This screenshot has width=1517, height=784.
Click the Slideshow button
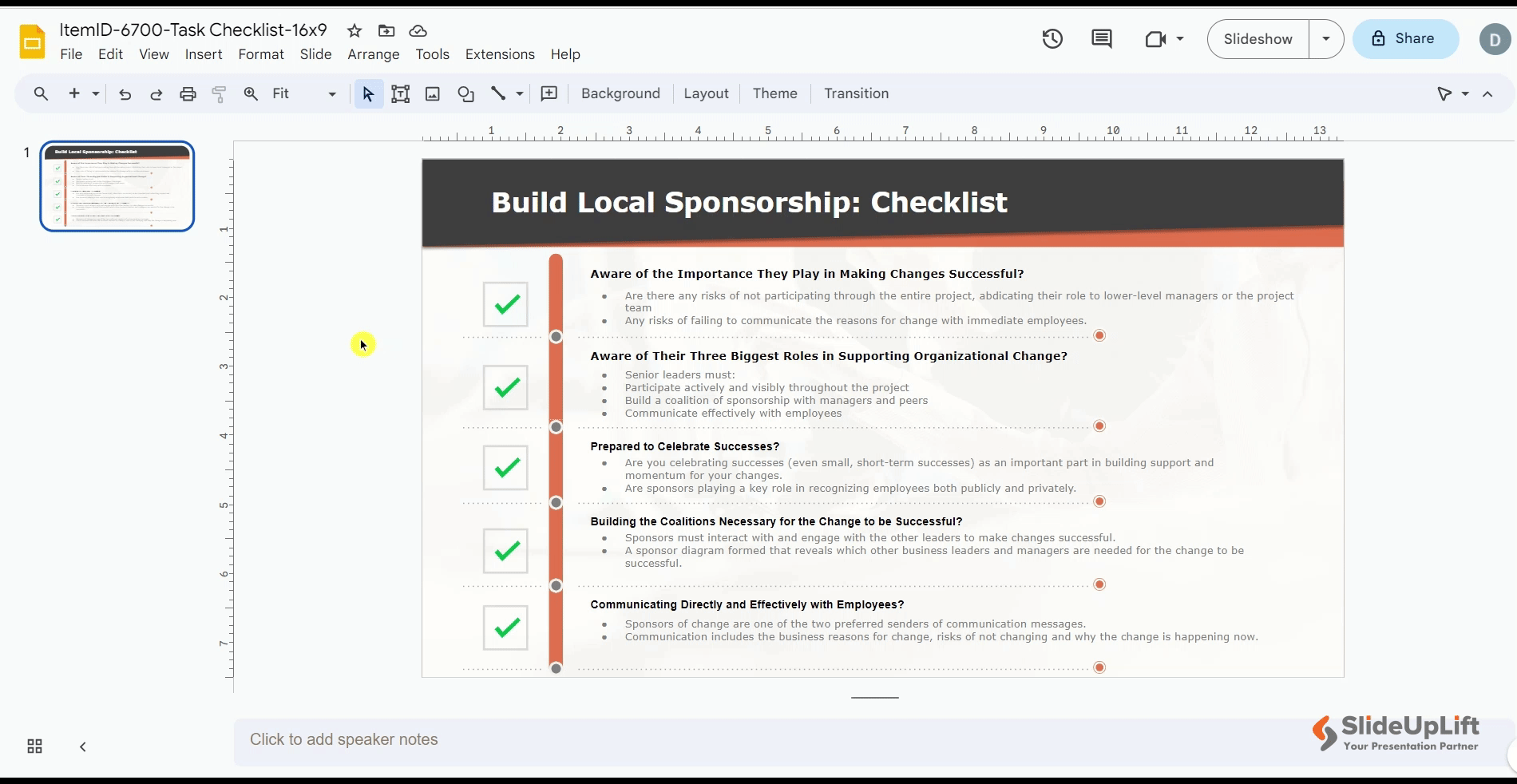coord(1258,39)
